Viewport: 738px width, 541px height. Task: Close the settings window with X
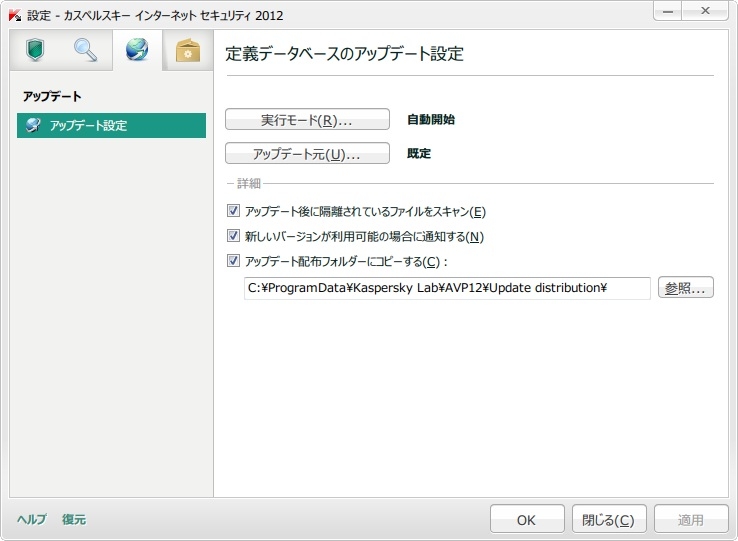coord(705,11)
